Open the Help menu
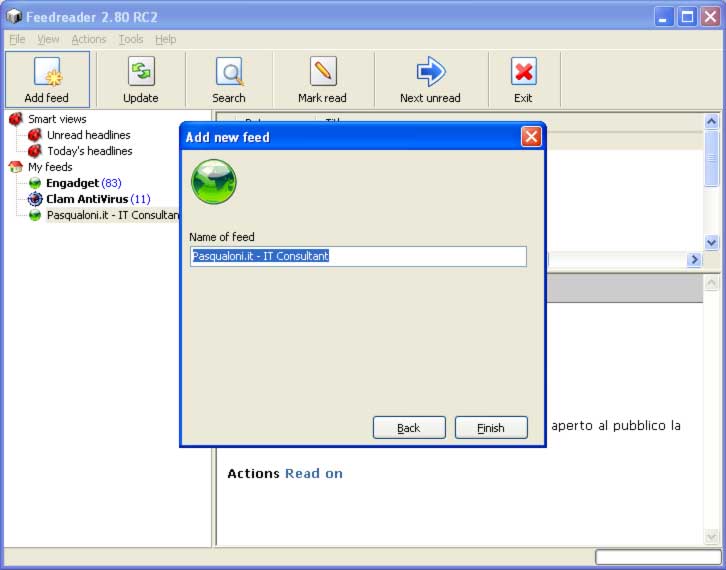 point(165,39)
